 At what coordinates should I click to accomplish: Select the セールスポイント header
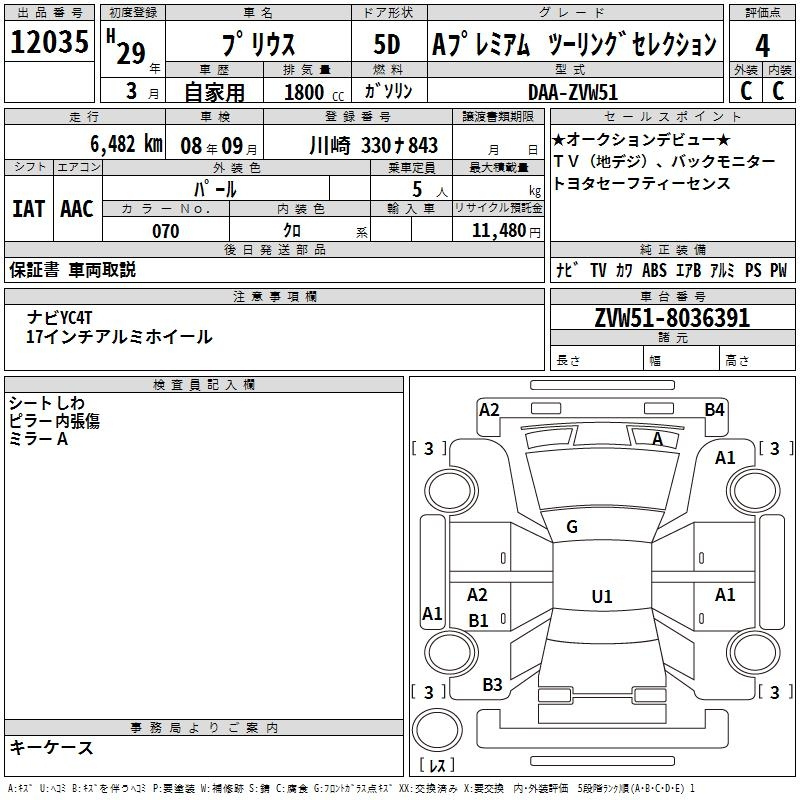(x=672, y=116)
